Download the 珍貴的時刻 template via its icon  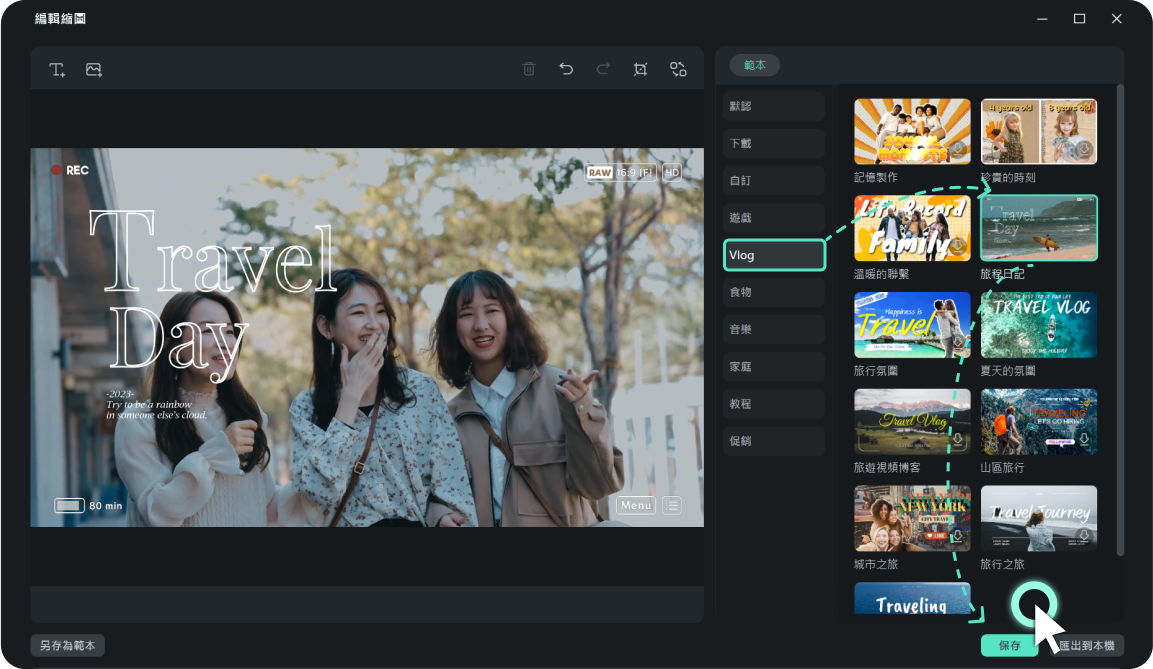point(1084,149)
